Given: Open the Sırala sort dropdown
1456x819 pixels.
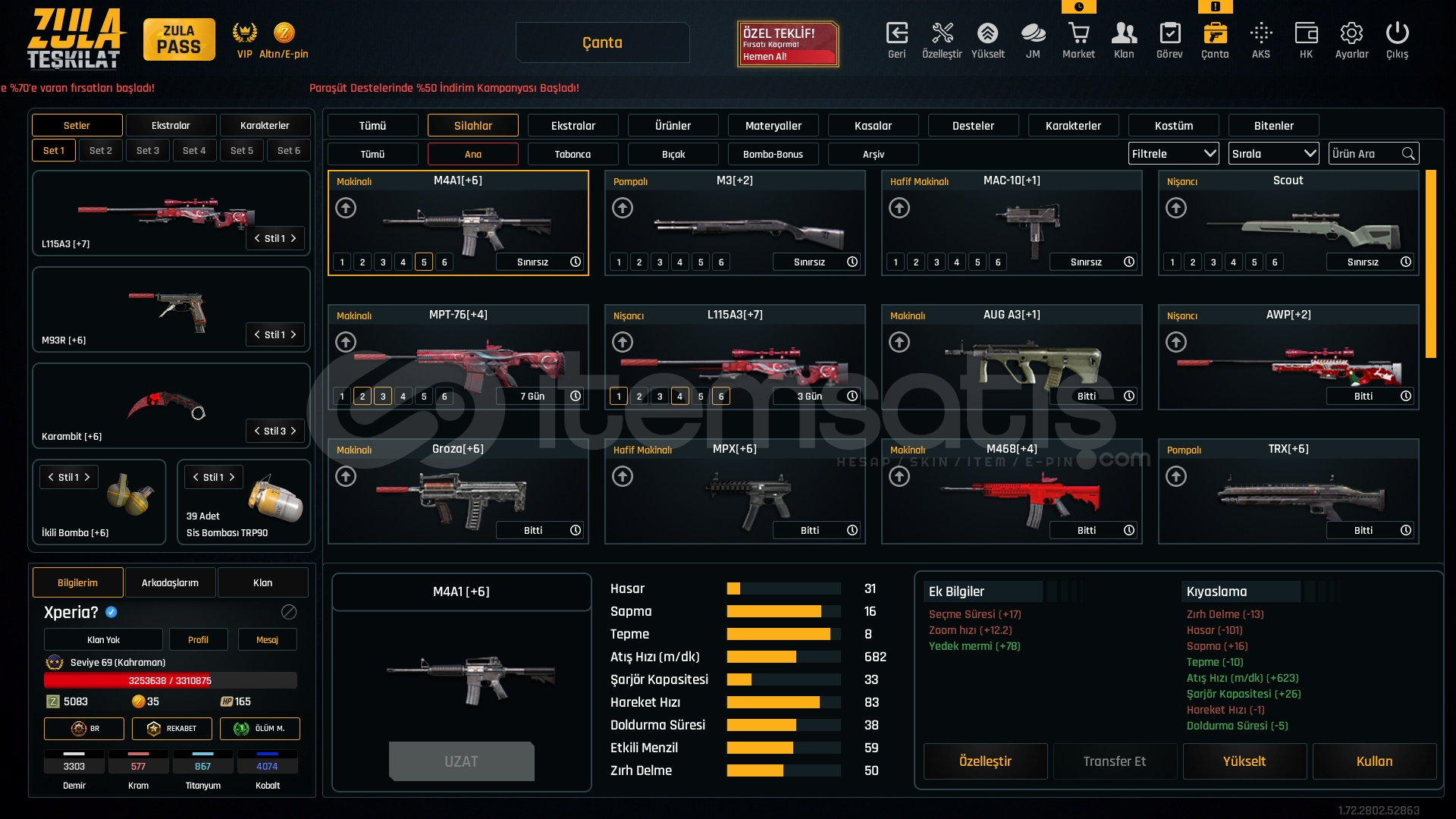Looking at the screenshot, I should (1274, 154).
